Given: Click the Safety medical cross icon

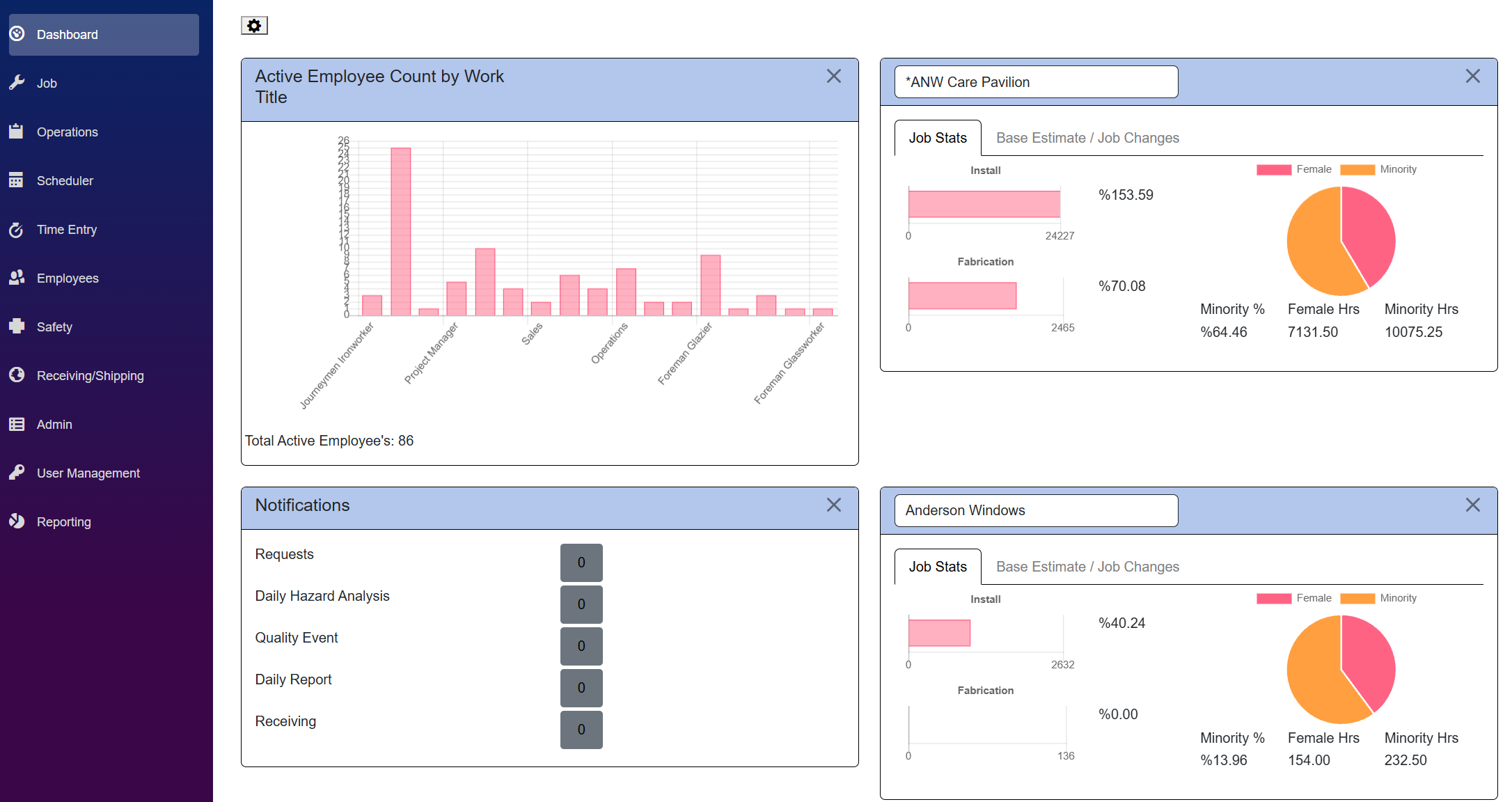Looking at the screenshot, I should point(17,327).
